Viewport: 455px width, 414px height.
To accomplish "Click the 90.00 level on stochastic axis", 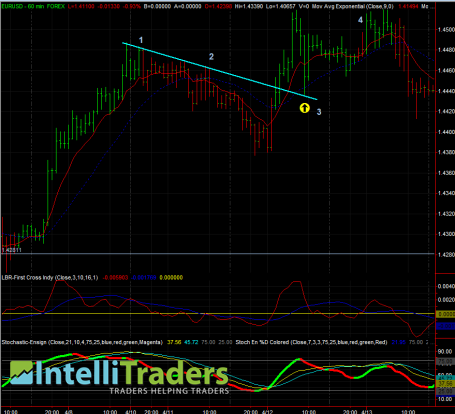I will pos(445,352).
